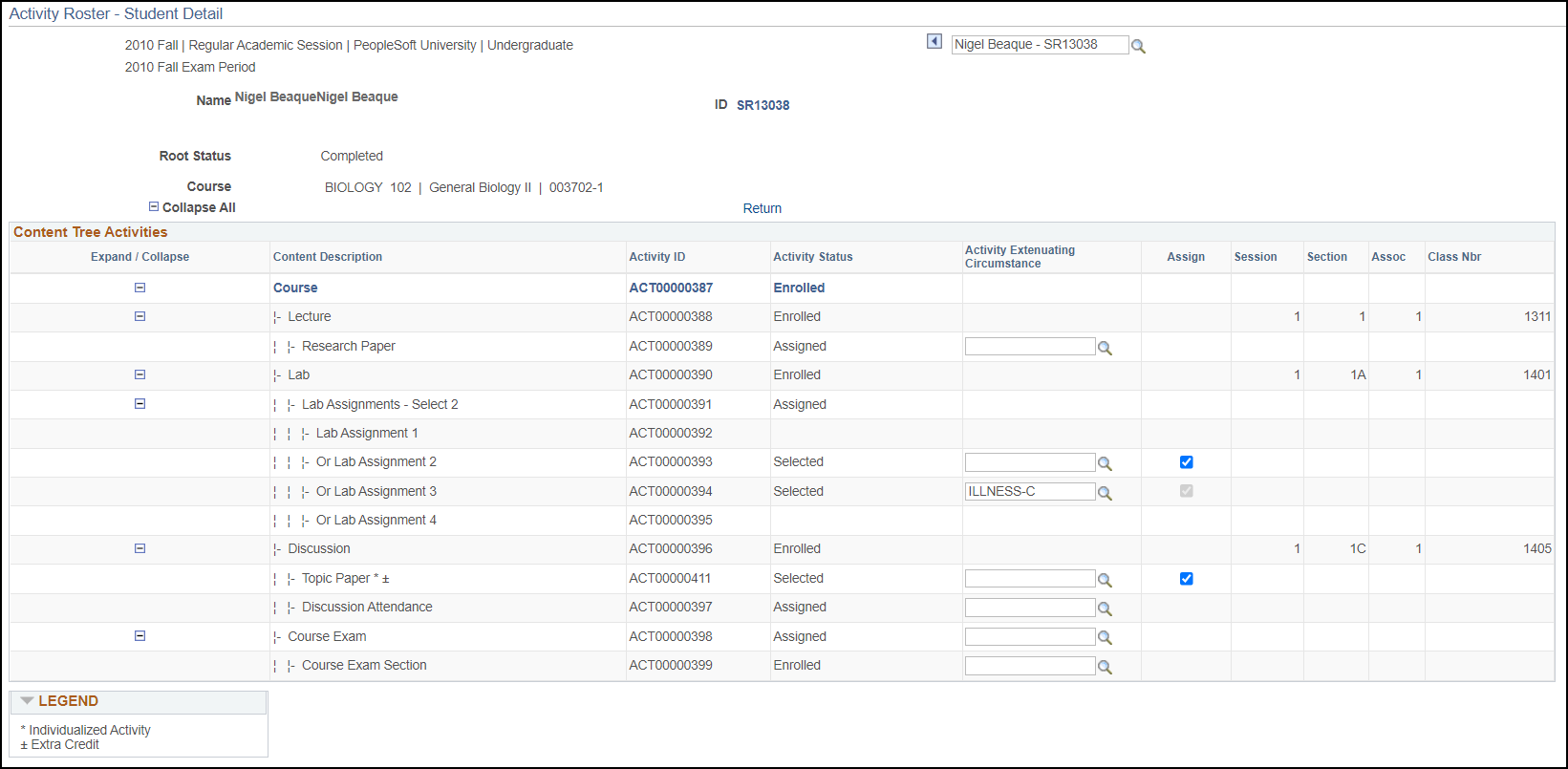Open extenuating circumstance lookup for Discussion Attendance

click(1105, 609)
